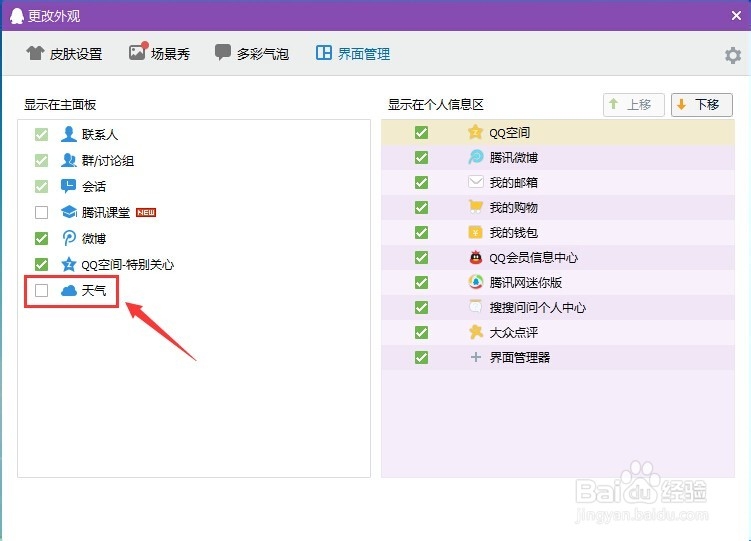Image resolution: width=751 pixels, height=541 pixels.
Task: Click the 腾讯网迷你版 icon
Action: [476, 282]
